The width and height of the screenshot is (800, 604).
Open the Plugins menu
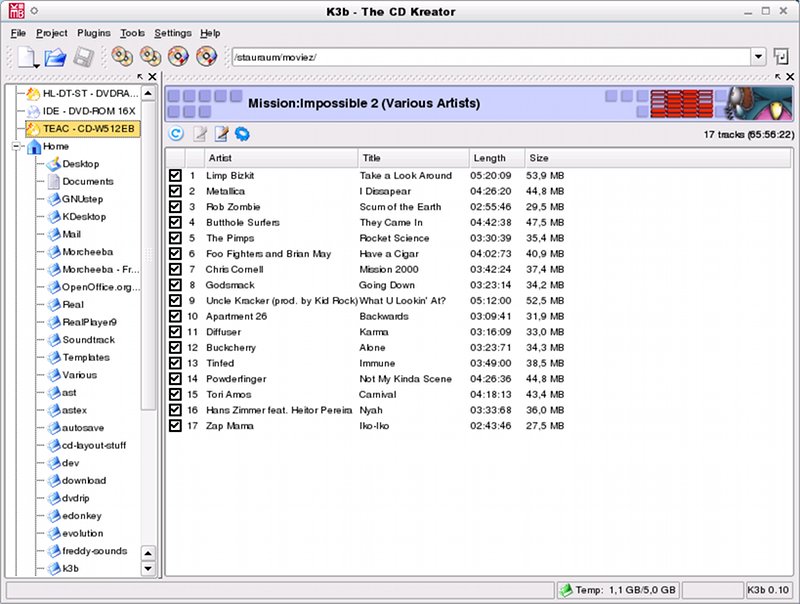pyautogui.click(x=94, y=33)
